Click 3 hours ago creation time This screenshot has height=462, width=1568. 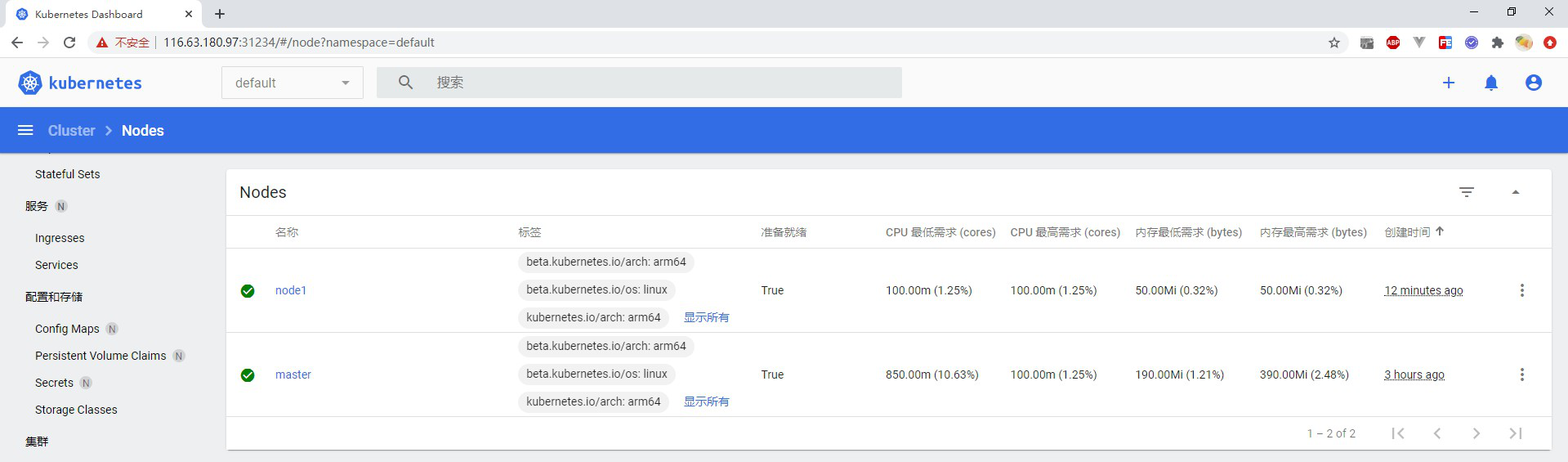click(1414, 375)
